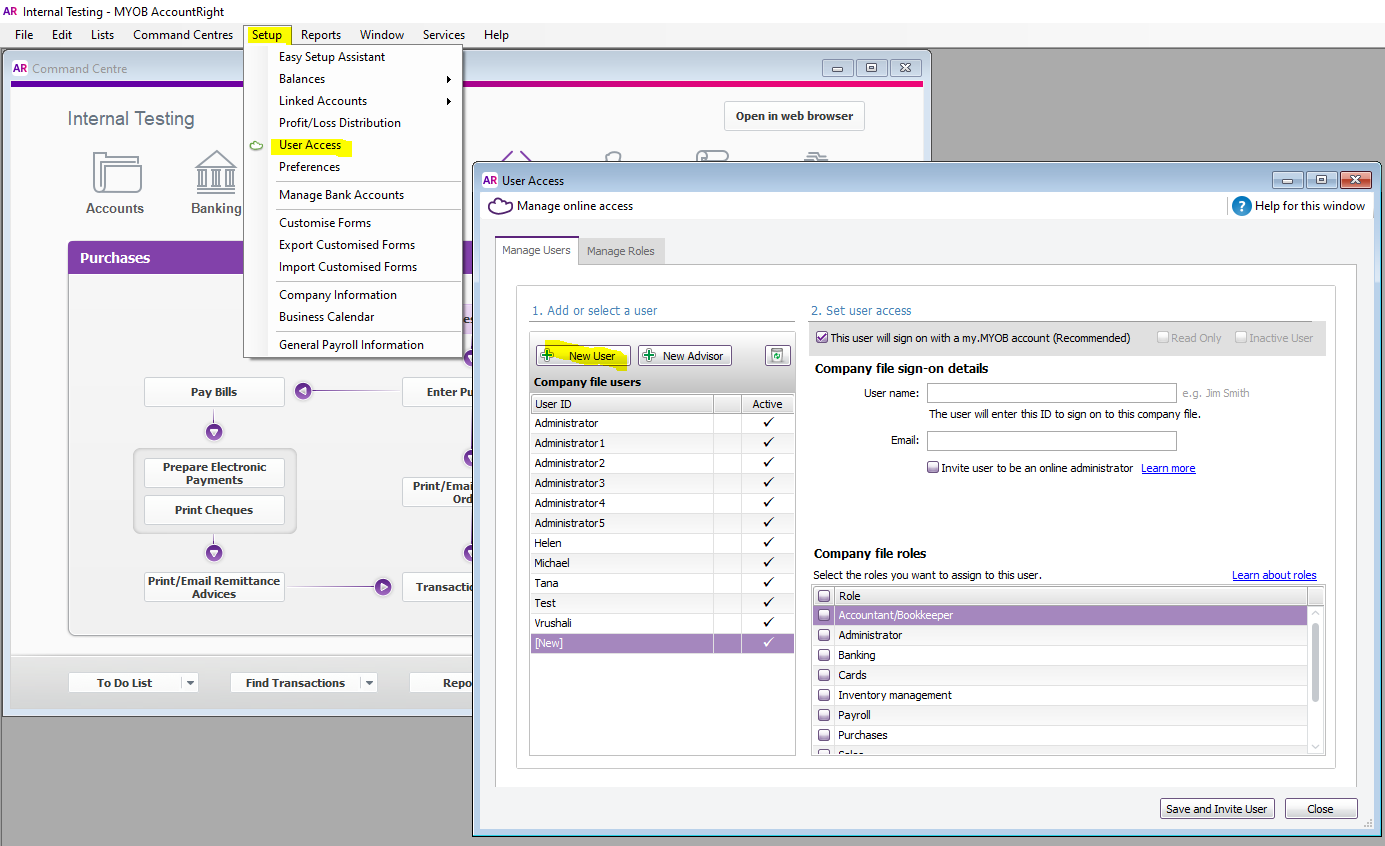Click the left arrow beside Pay Bills

click(x=303, y=392)
